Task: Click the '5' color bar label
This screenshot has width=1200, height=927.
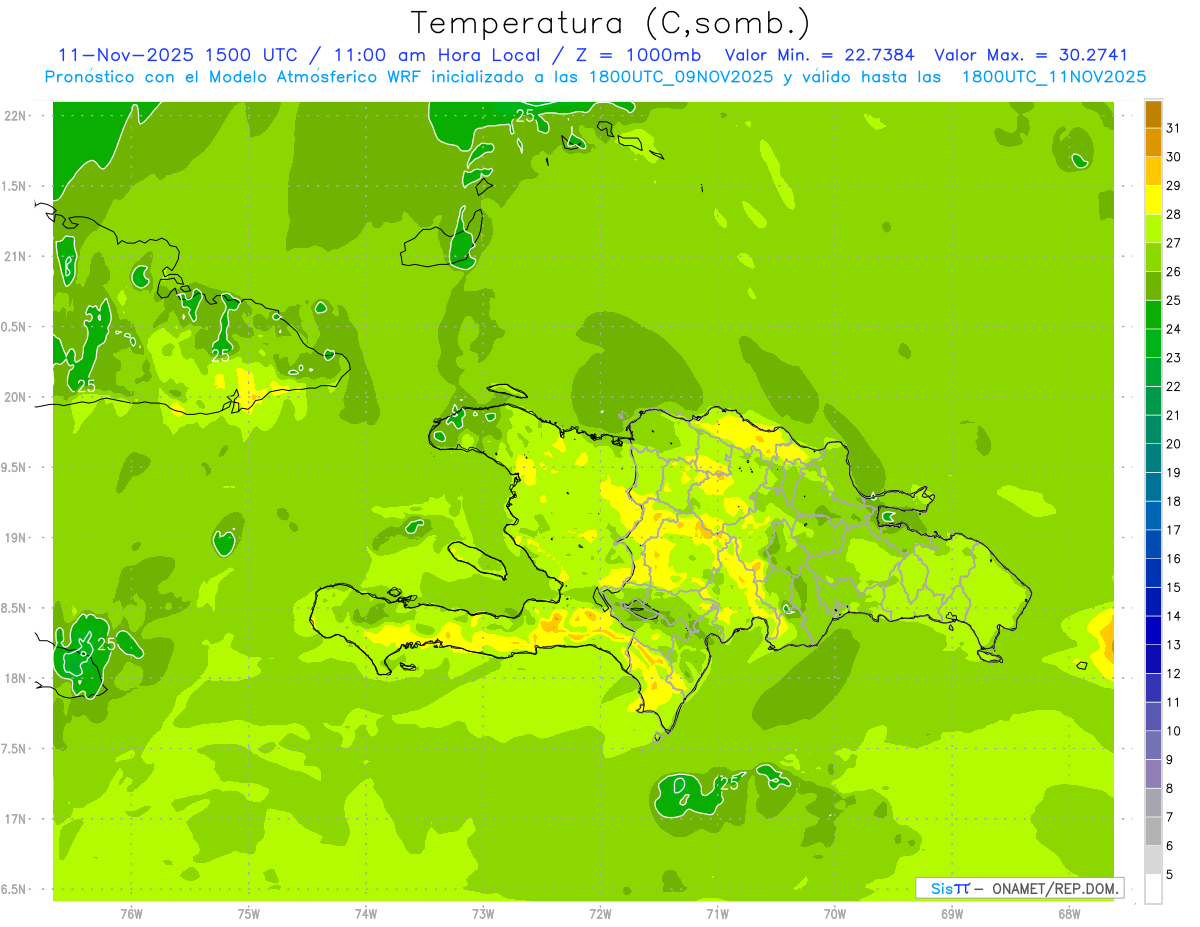Action: click(1170, 874)
